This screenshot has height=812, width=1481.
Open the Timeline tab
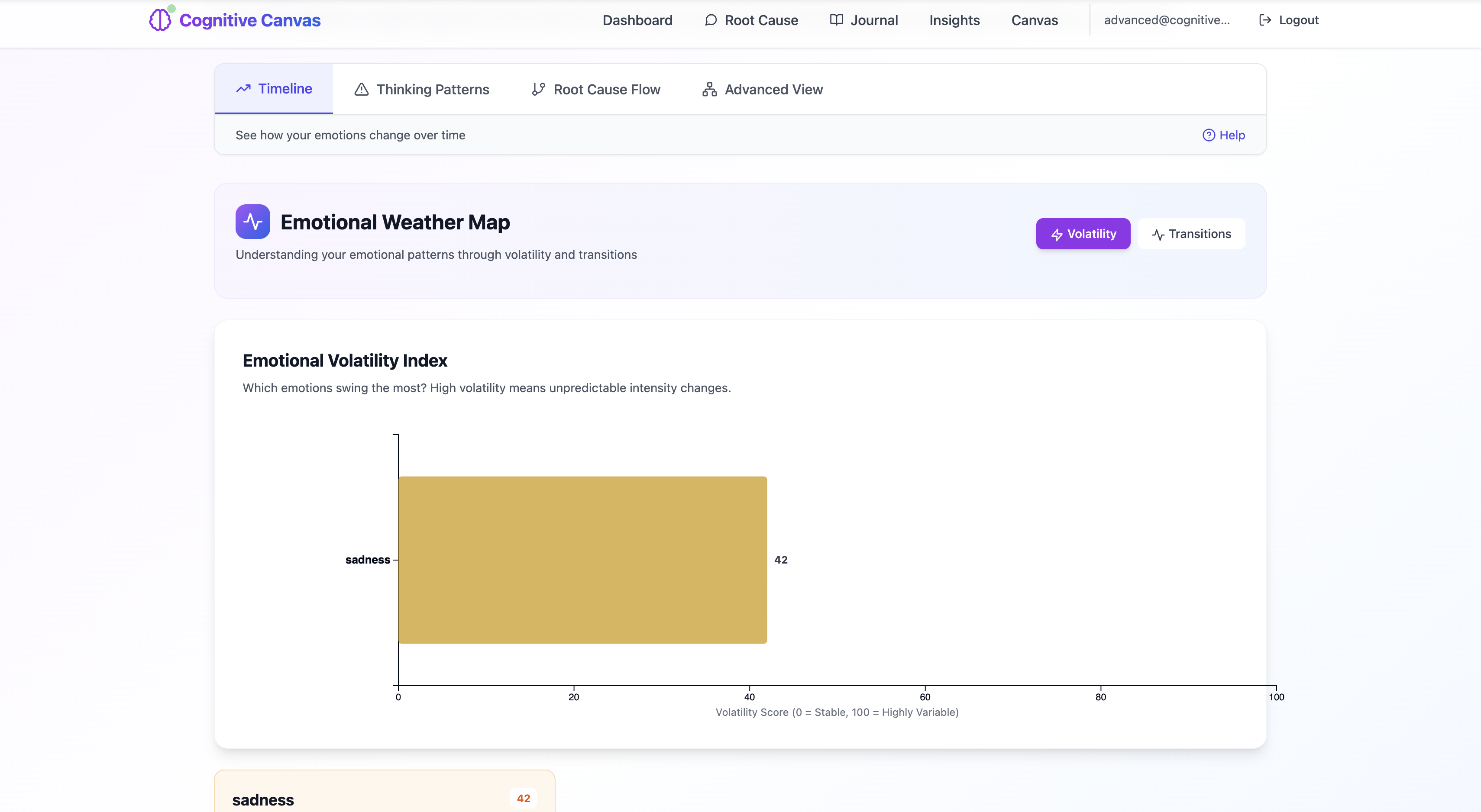(274, 89)
